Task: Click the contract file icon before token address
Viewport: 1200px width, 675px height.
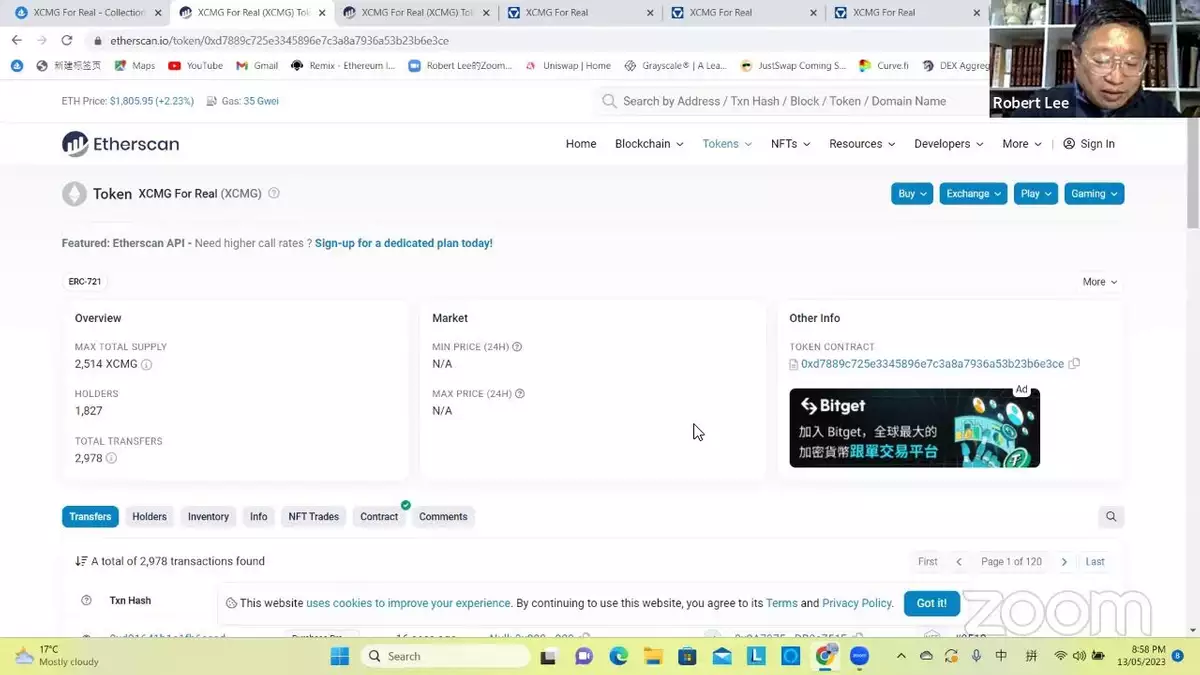Action: (794, 364)
